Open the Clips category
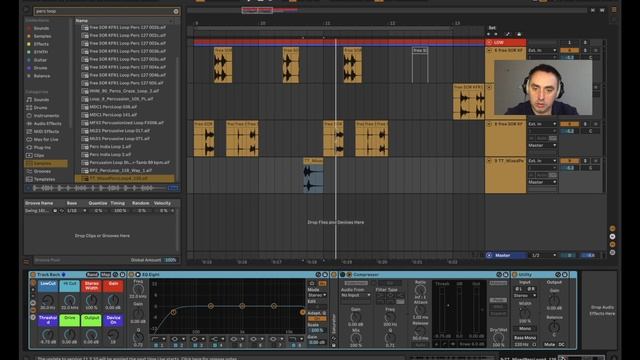The image size is (640, 360). point(39,156)
